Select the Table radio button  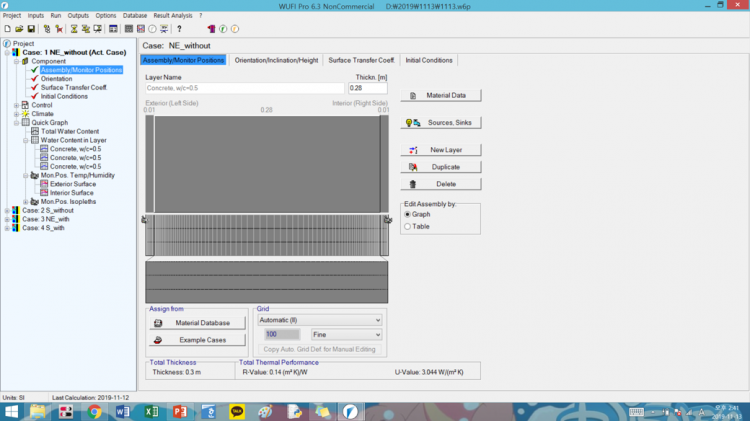click(407, 227)
